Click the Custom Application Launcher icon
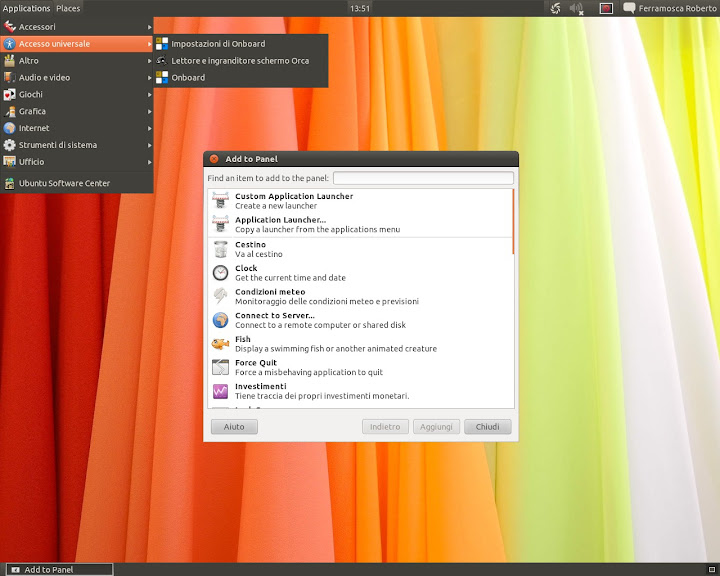 [x=220, y=201]
